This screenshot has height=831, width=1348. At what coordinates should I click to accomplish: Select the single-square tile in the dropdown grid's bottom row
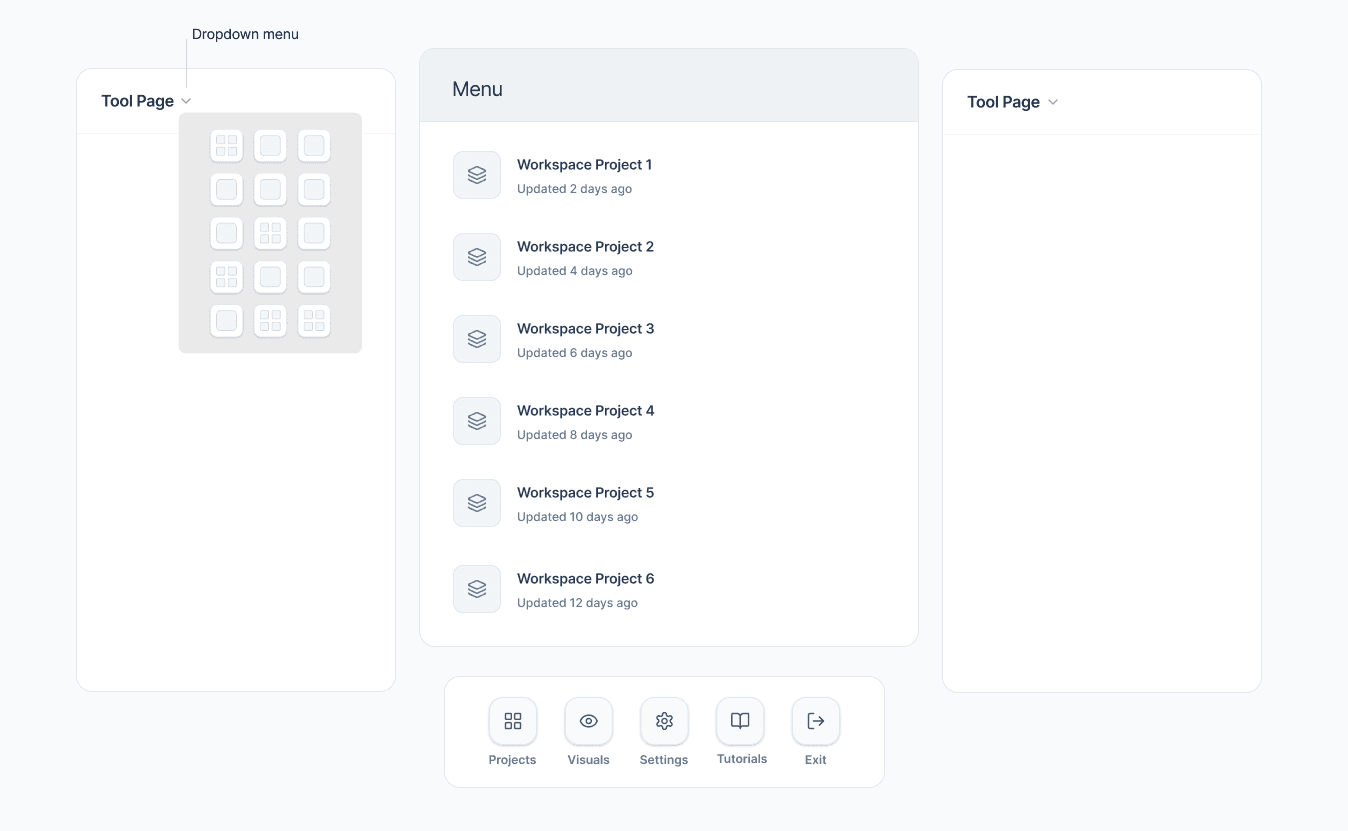point(227,321)
